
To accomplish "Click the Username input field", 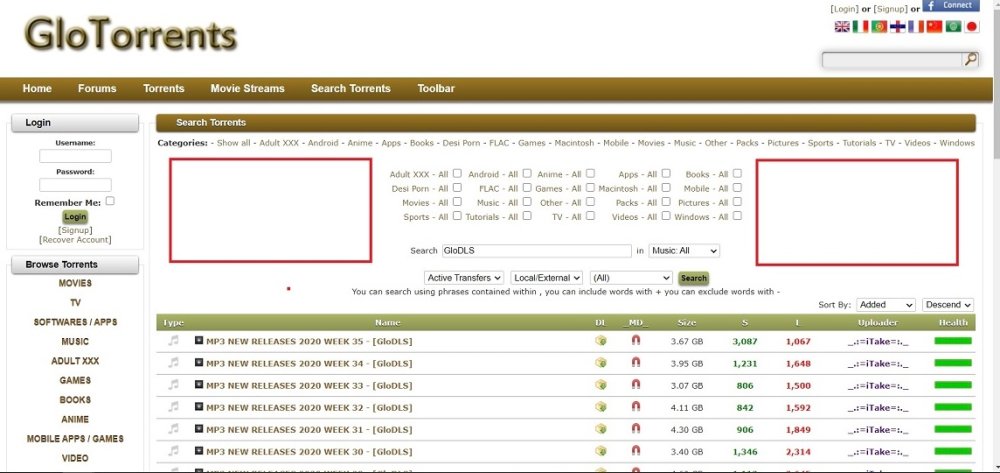I will coord(75,157).
